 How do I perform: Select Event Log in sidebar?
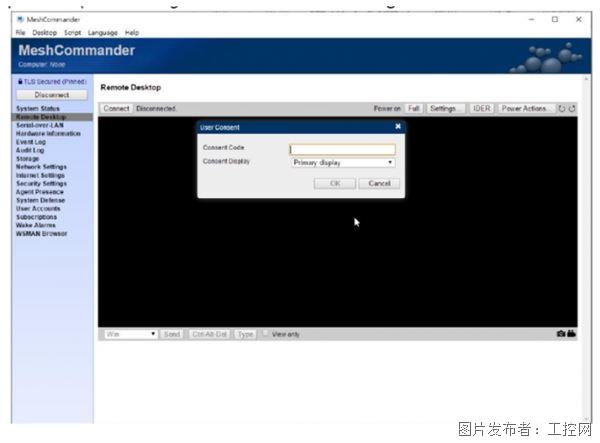pyautogui.click(x=31, y=142)
